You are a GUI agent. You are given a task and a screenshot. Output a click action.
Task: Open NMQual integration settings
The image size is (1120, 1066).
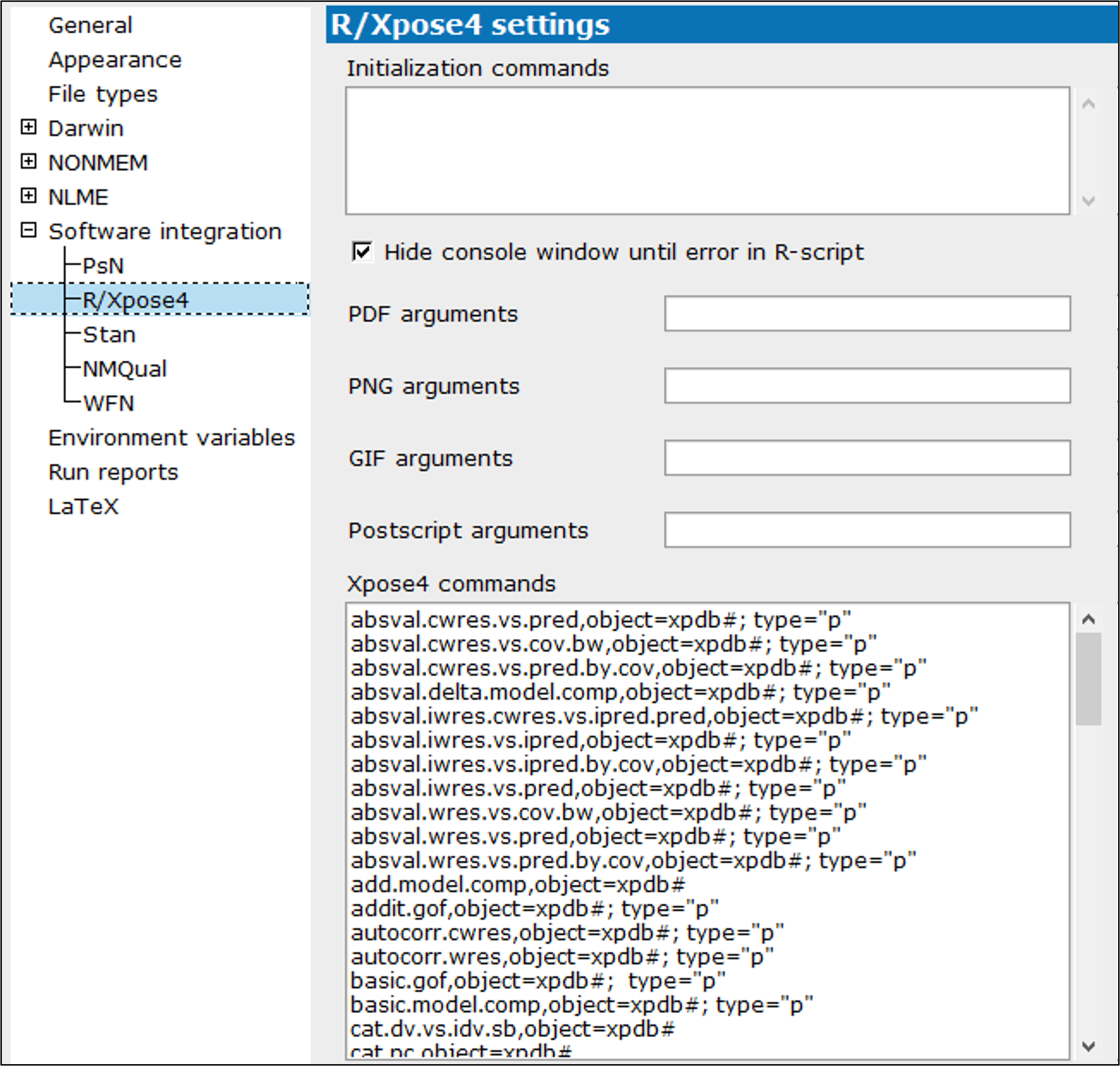[124, 369]
